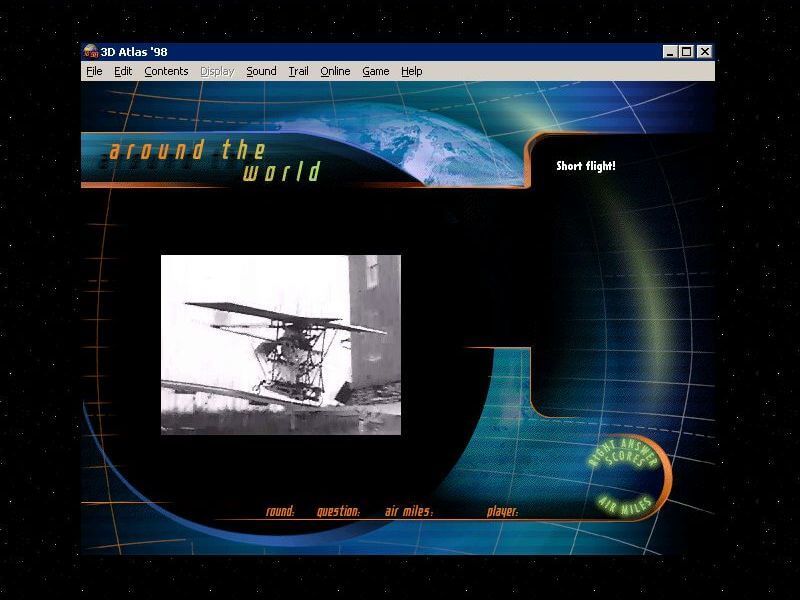Open the Contents menu
Screen dimensions: 800x600
click(166, 71)
